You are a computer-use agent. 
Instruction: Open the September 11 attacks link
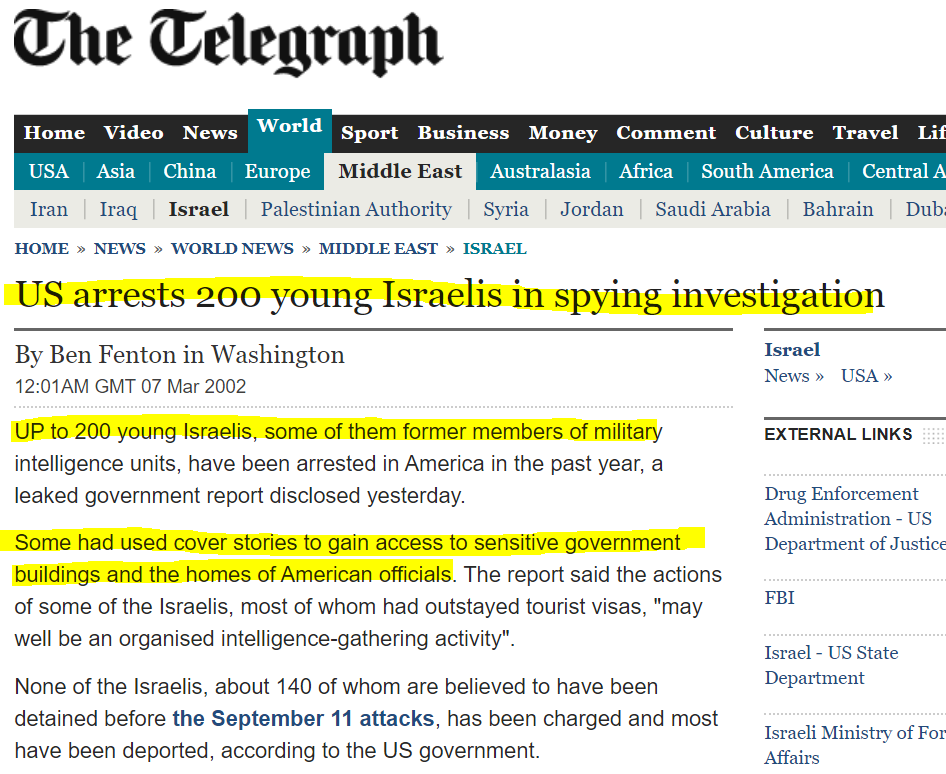pyautogui.click(x=303, y=718)
